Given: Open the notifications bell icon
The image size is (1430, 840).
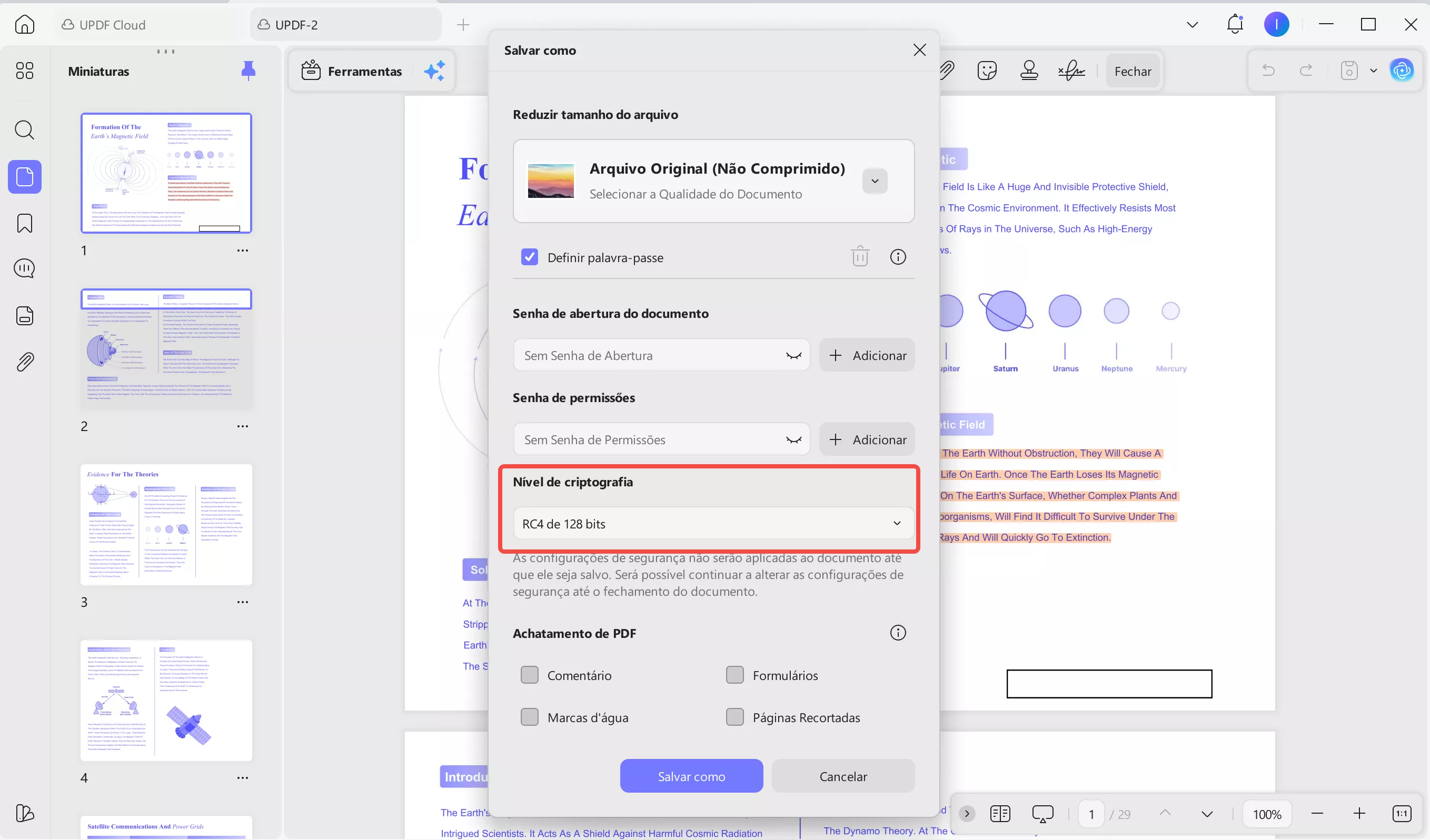Looking at the screenshot, I should click(1235, 24).
